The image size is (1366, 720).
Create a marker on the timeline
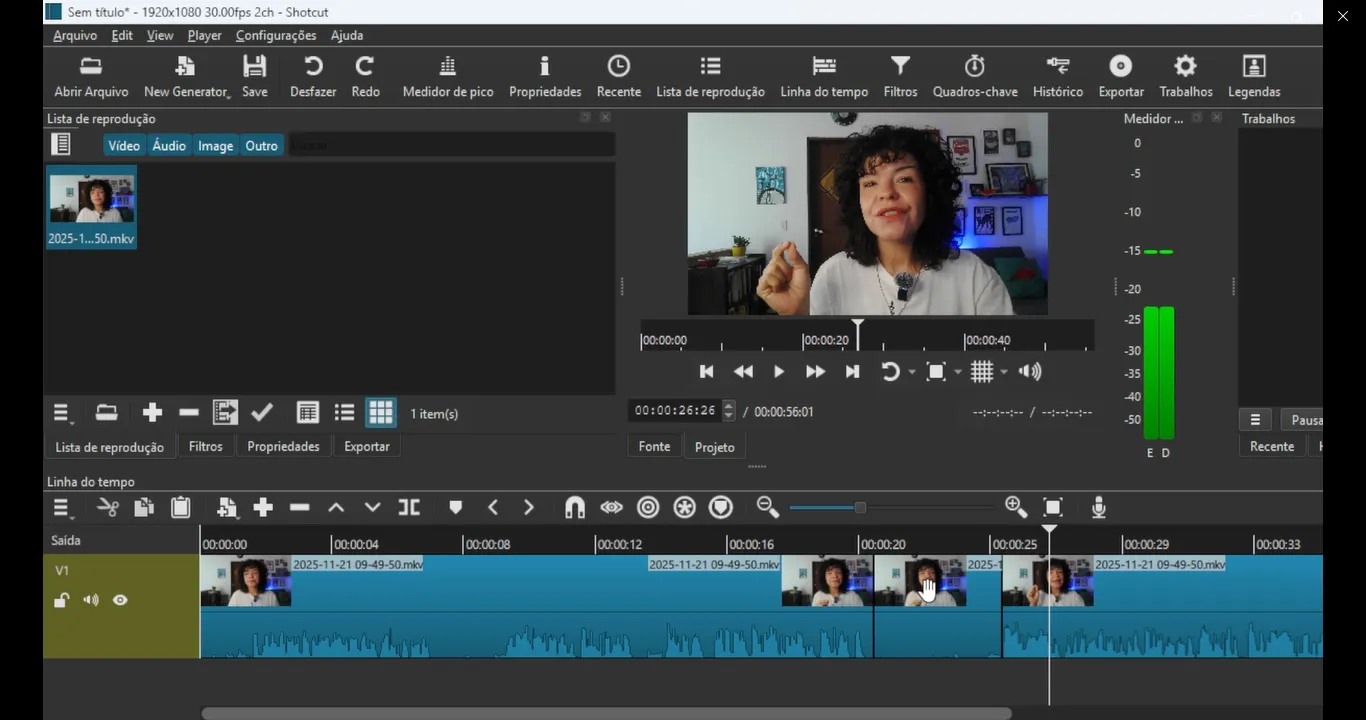coord(455,507)
